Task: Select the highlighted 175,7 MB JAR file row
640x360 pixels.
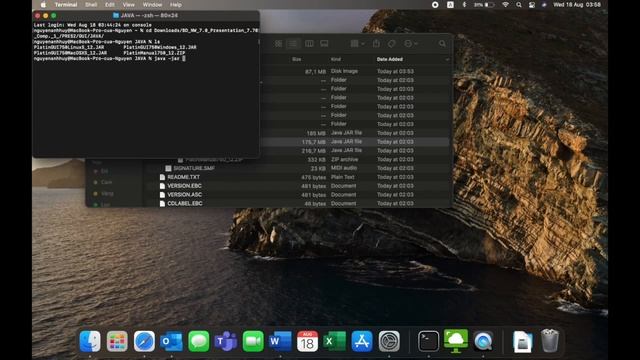Action: (x=356, y=142)
